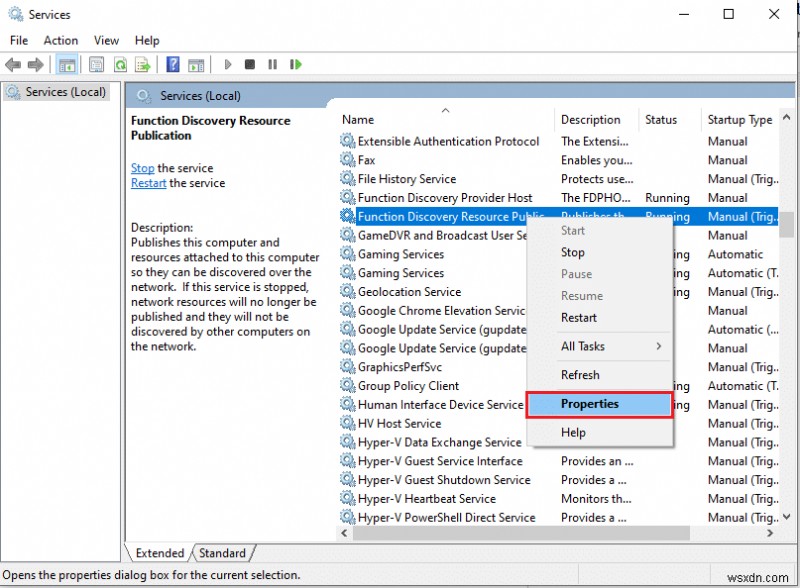Toggle the Show/Hide Console Tree icon
Viewport: 800px width, 588px height.
[x=66, y=64]
